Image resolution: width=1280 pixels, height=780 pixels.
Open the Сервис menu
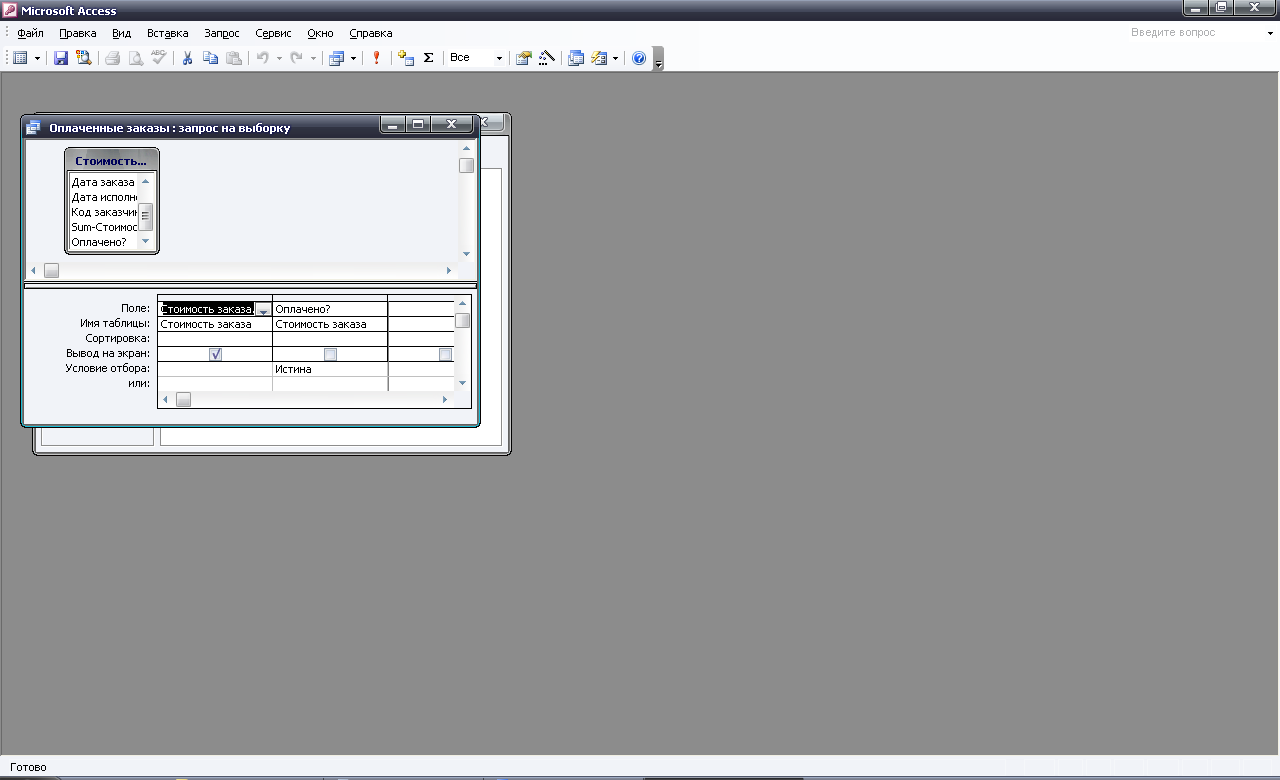pos(273,33)
